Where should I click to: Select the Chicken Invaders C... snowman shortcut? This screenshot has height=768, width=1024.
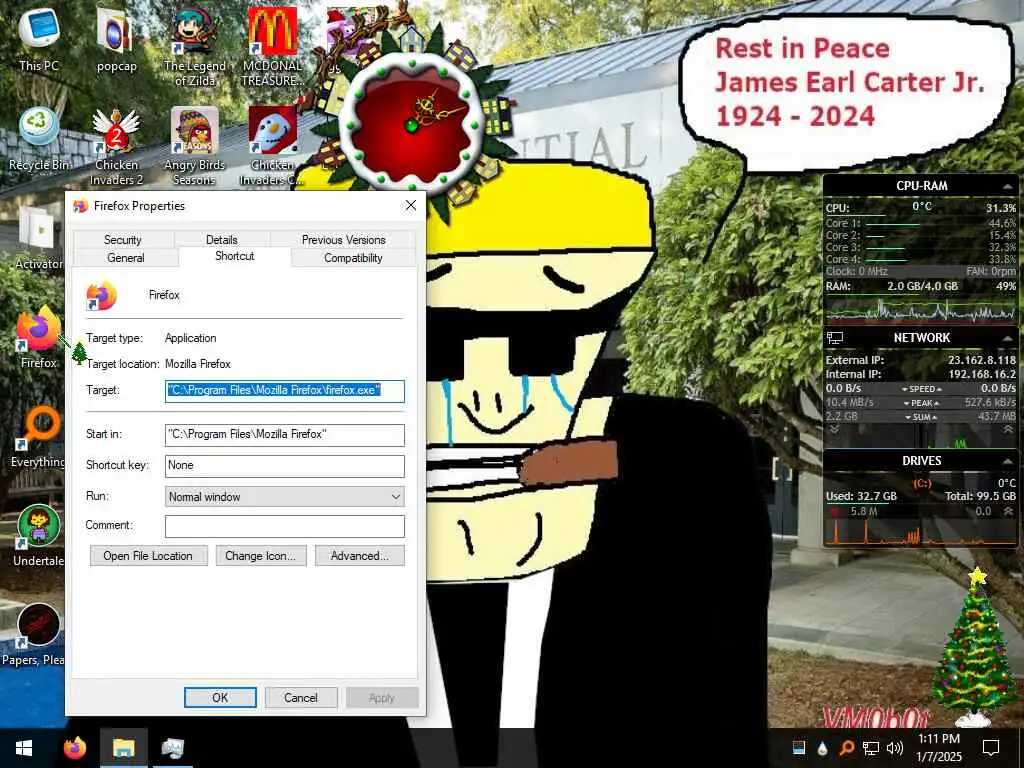[x=272, y=146]
